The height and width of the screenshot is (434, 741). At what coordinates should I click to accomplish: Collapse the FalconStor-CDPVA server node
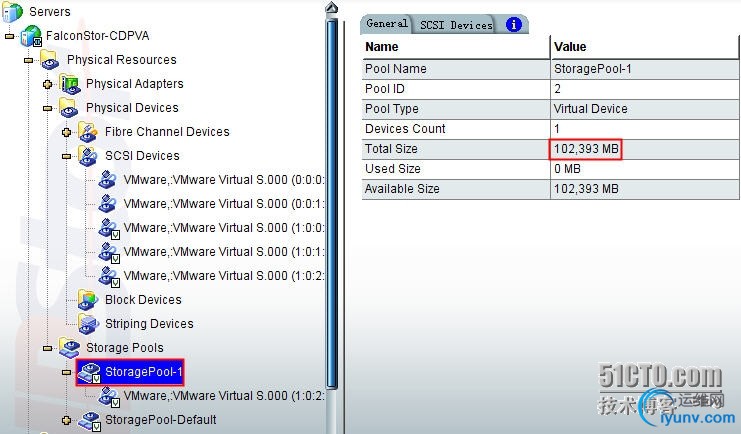pyautogui.click(x=9, y=36)
